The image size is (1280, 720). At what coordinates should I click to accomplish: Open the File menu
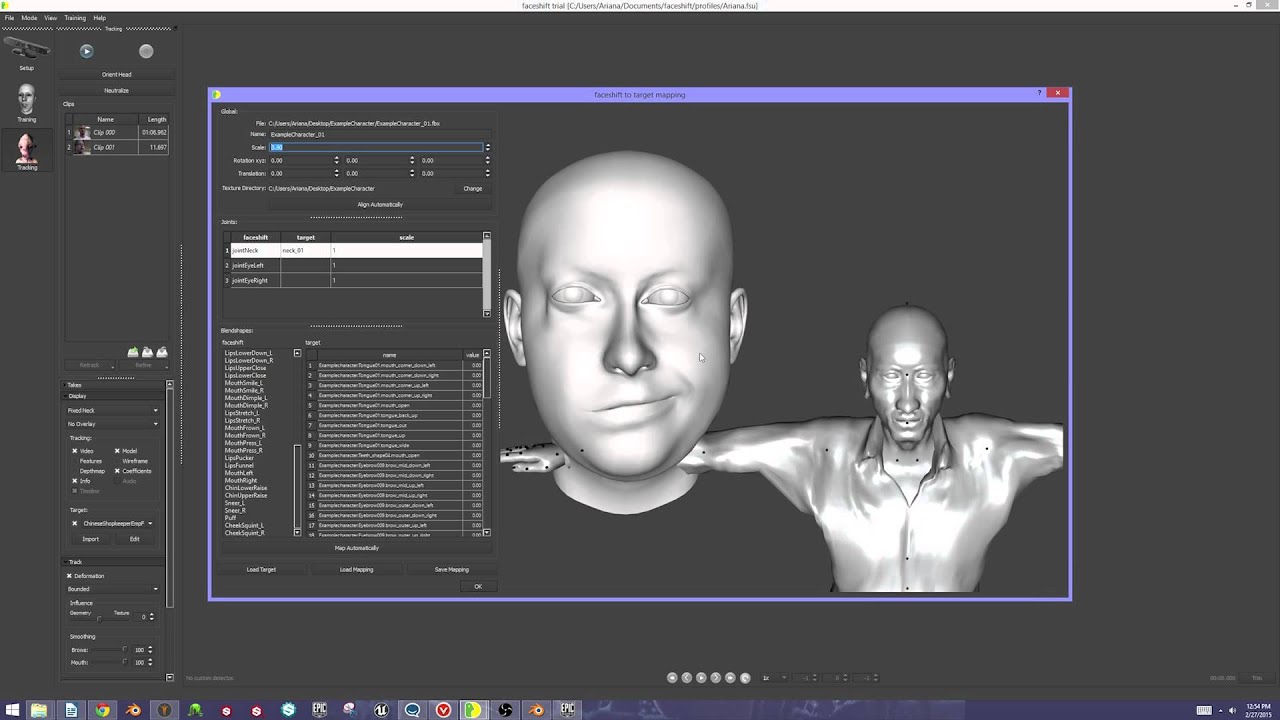pos(9,18)
